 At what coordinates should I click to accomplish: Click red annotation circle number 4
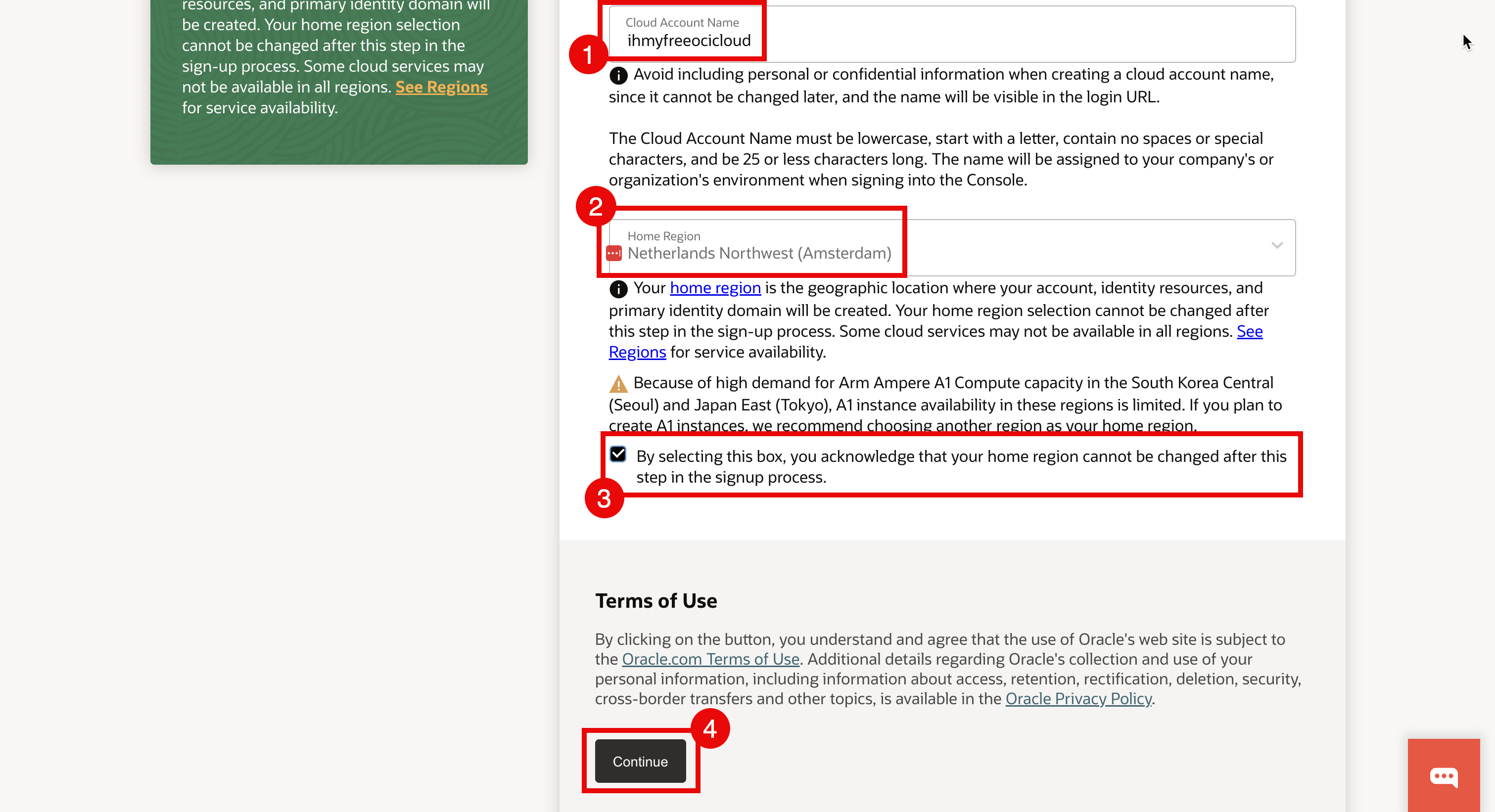tap(710, 728)
